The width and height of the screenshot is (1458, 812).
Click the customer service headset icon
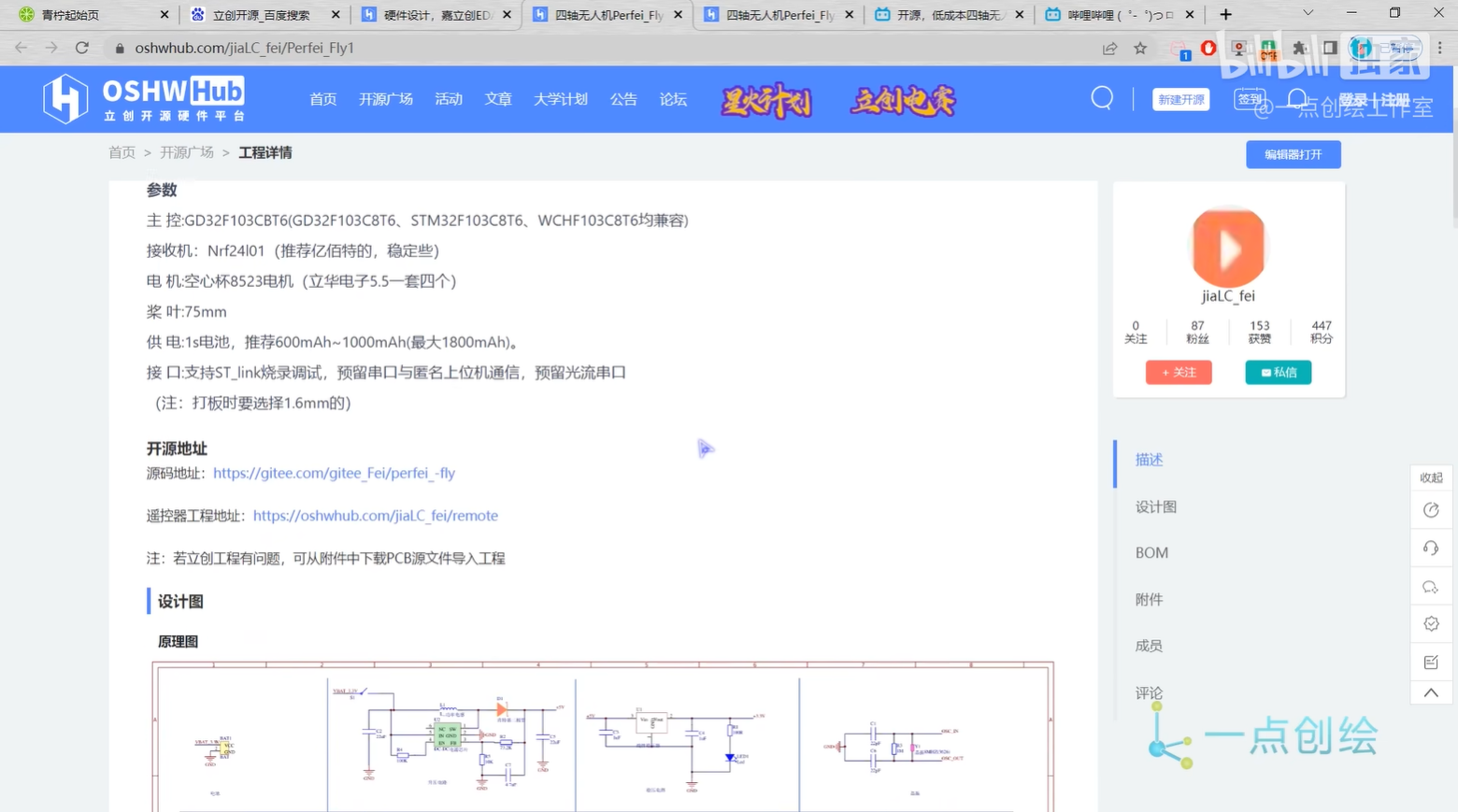tap(1431, 548)
